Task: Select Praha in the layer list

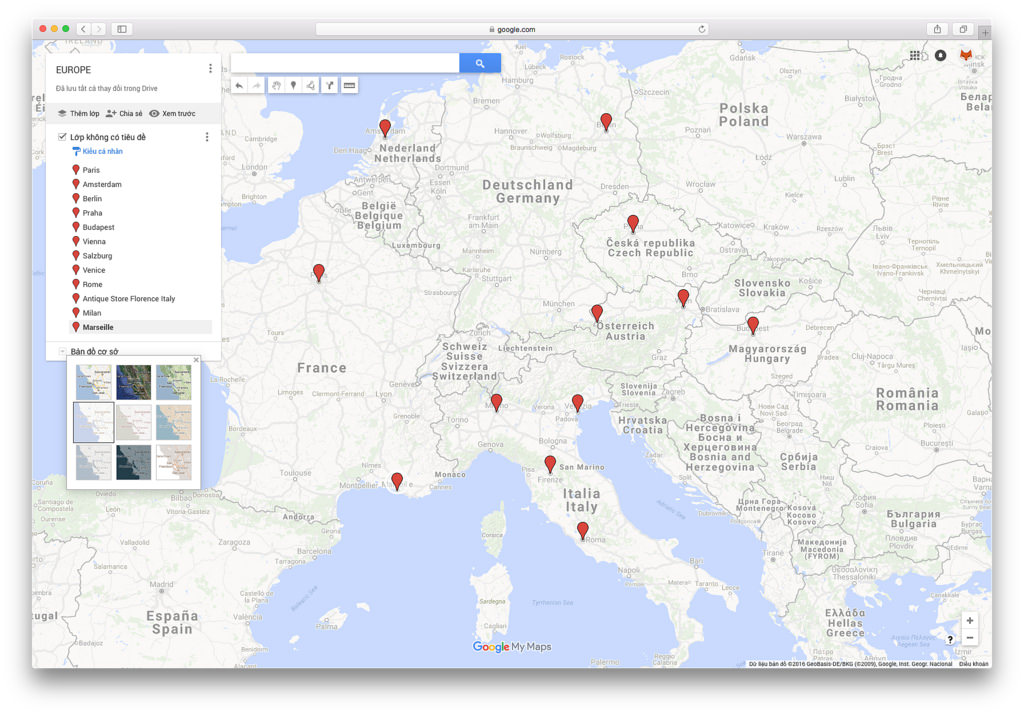Action: [x=92, y=213]
